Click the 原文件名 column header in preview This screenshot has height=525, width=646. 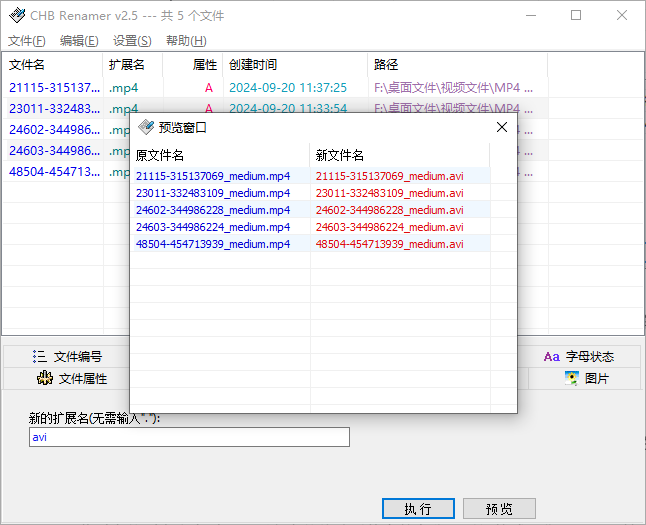click(220, 155)
